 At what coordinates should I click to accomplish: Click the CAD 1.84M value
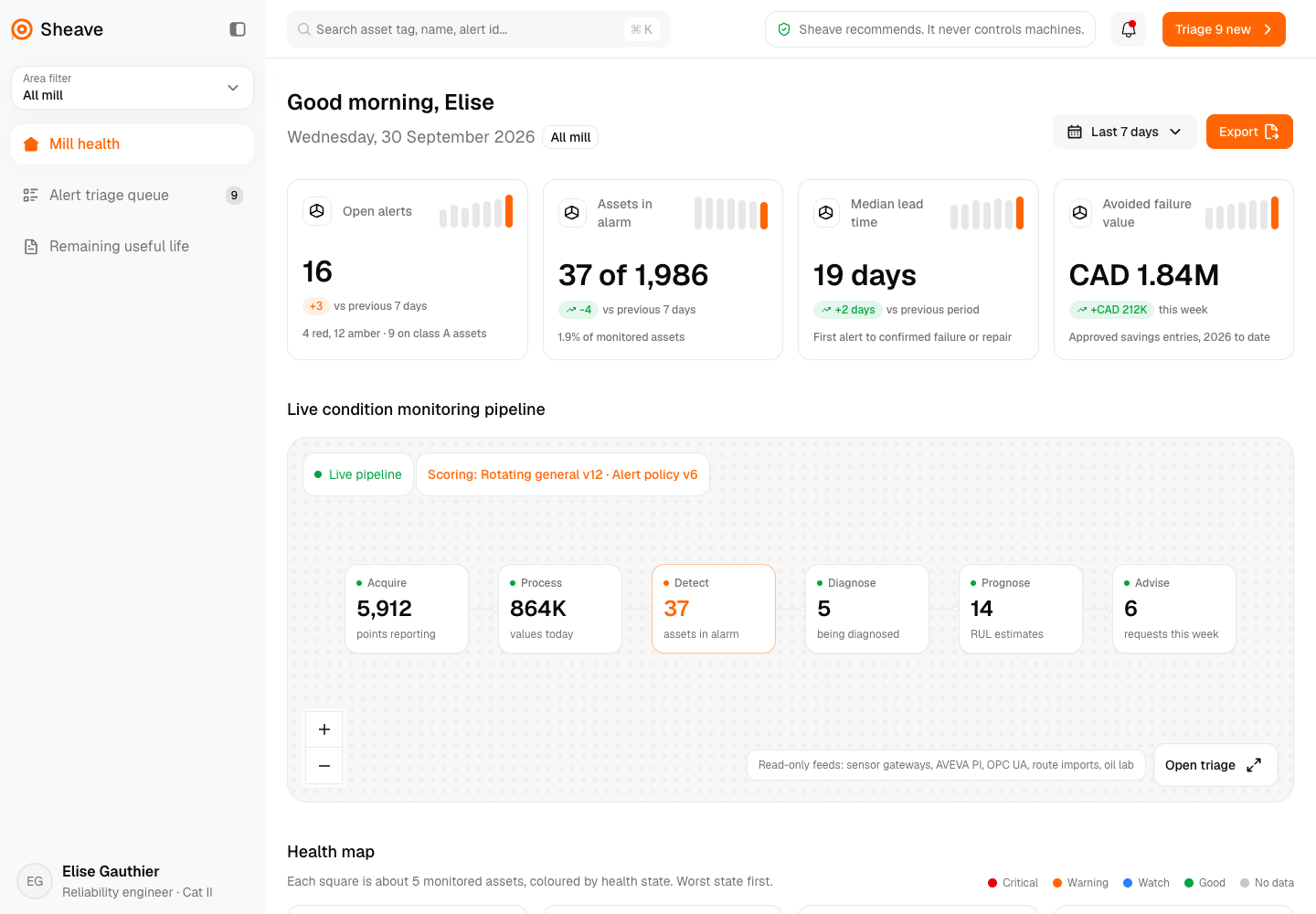tap(1144, 275)
